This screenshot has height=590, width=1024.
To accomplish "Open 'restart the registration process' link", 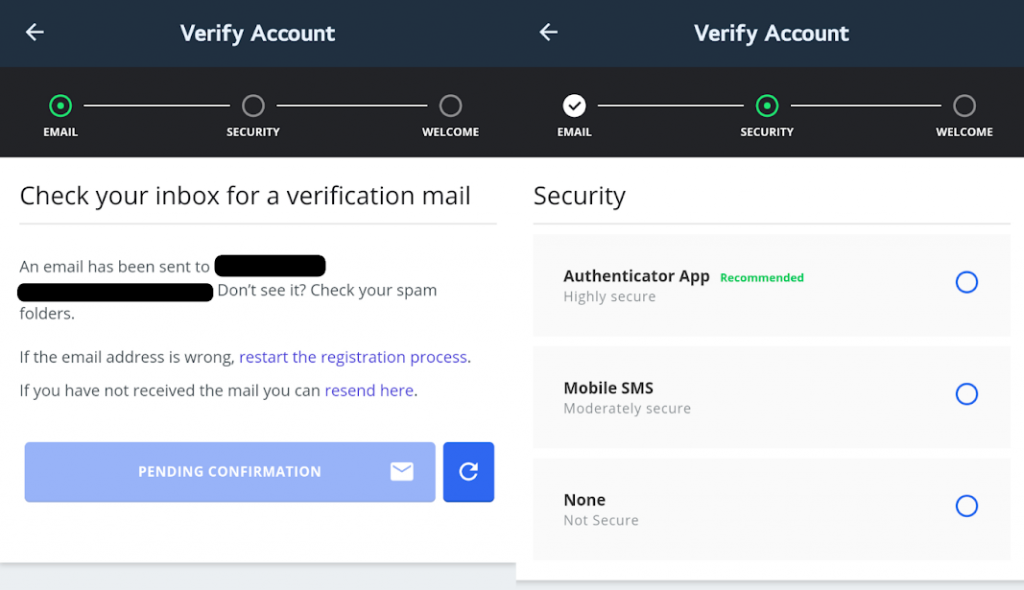I will pos(353,357).
